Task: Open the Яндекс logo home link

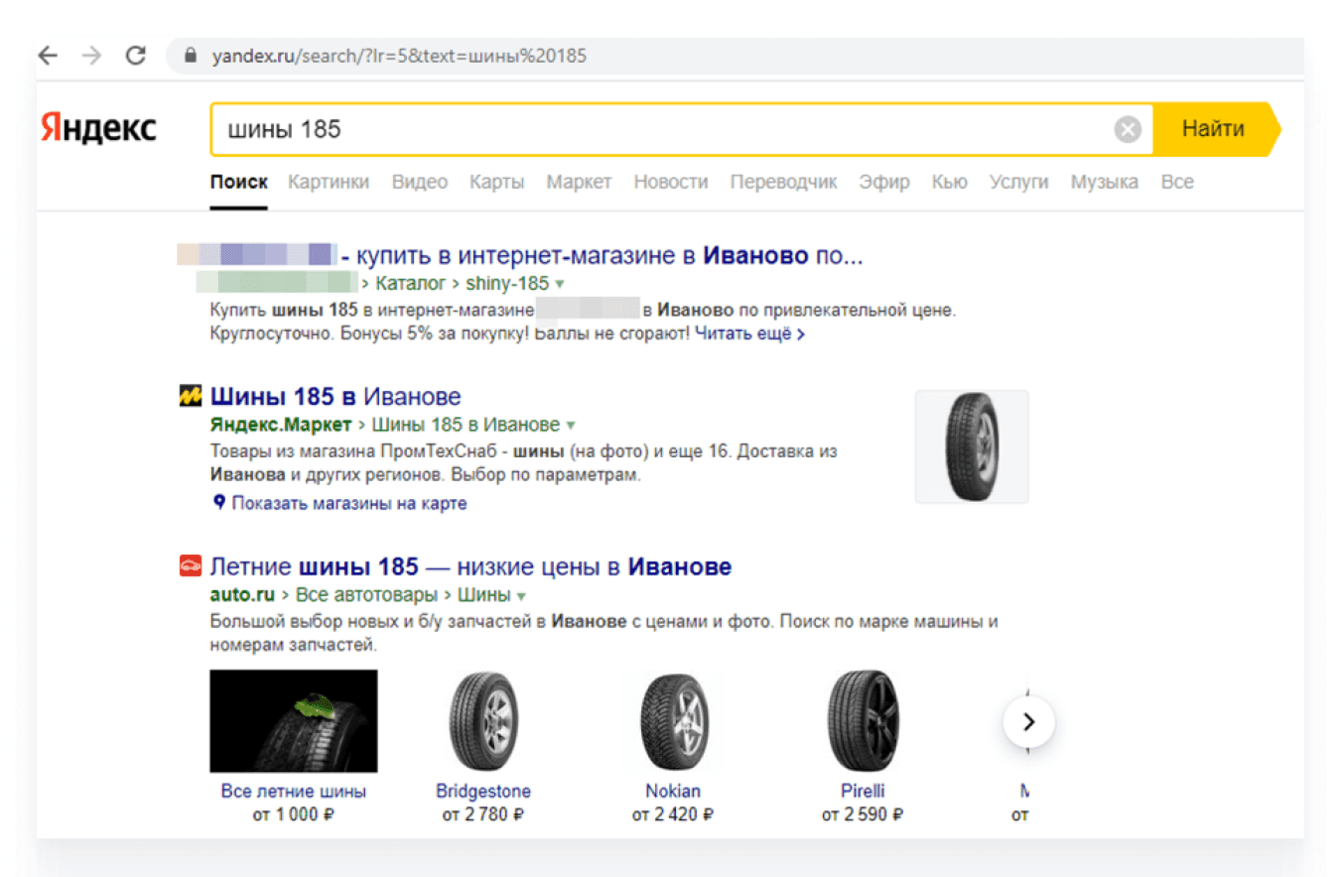Action: 99,129
